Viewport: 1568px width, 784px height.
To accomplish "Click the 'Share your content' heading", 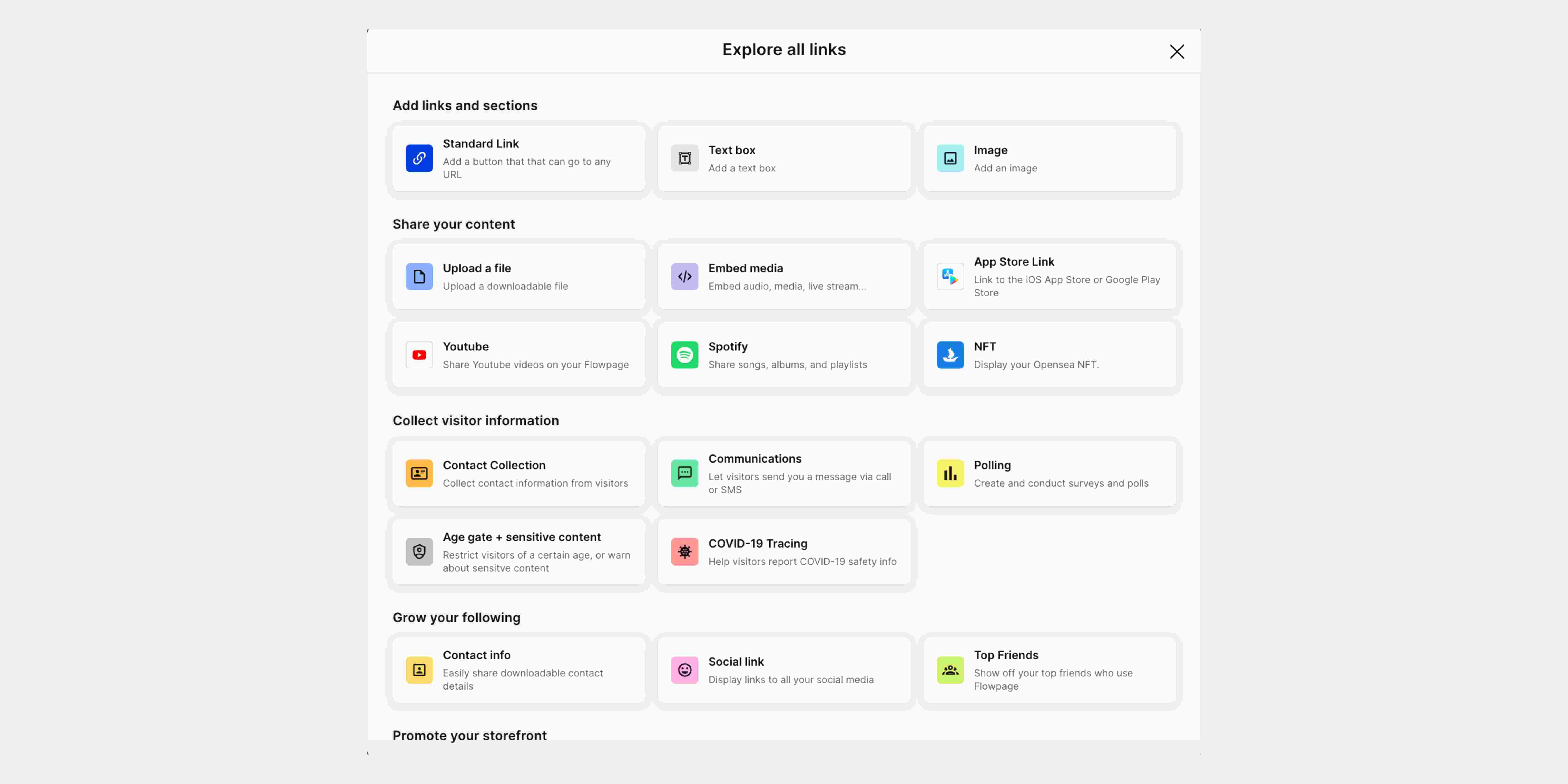I will (x=453, y=225).
